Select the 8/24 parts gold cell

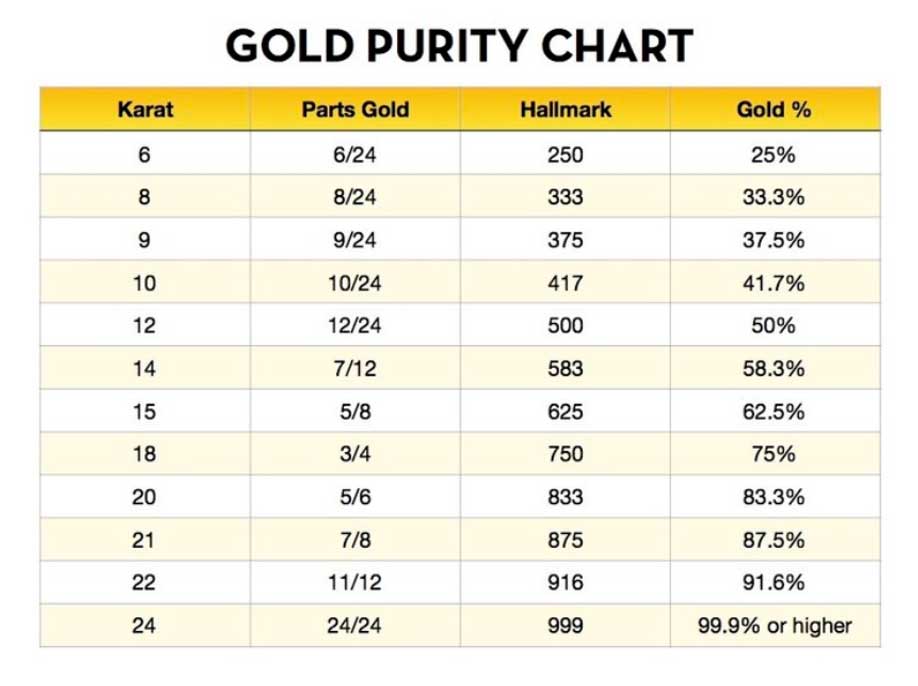point(355,197)
